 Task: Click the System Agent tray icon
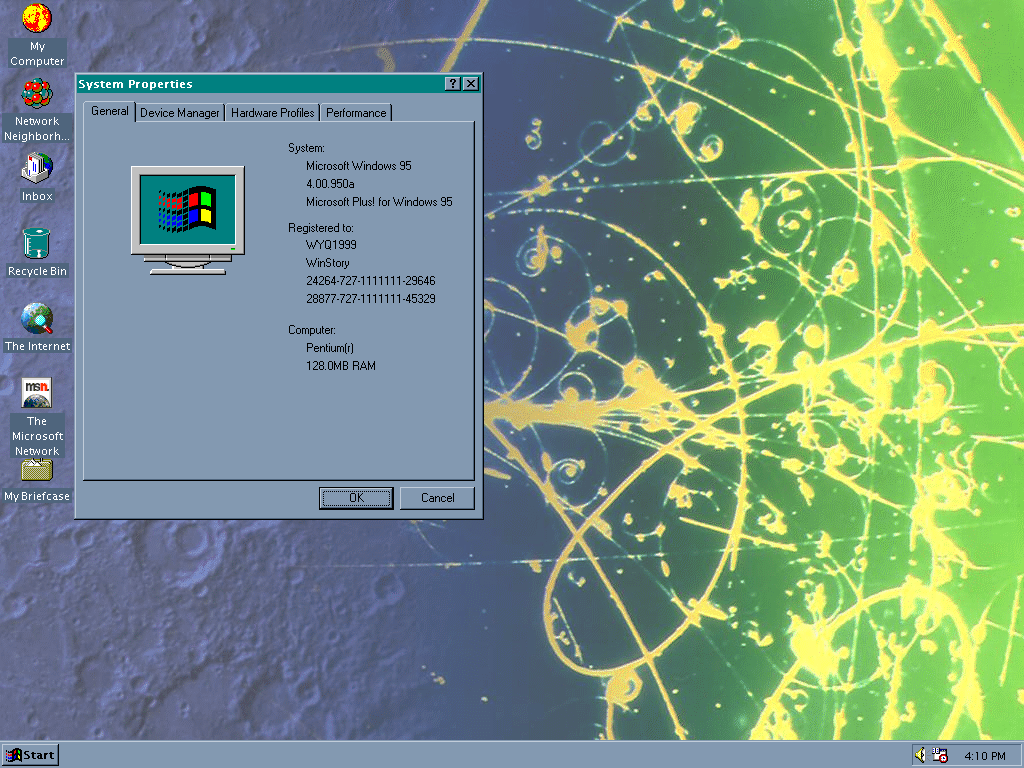point(940,755)
